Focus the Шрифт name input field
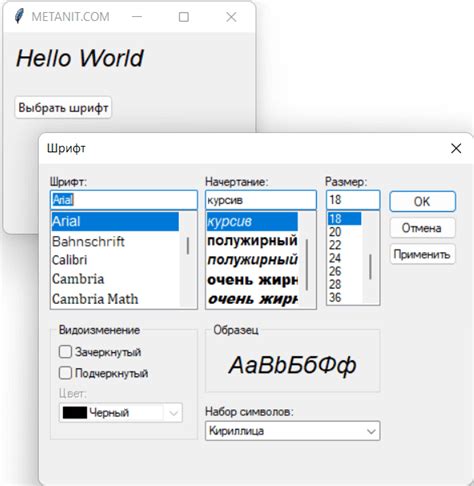 coord(124,200)
